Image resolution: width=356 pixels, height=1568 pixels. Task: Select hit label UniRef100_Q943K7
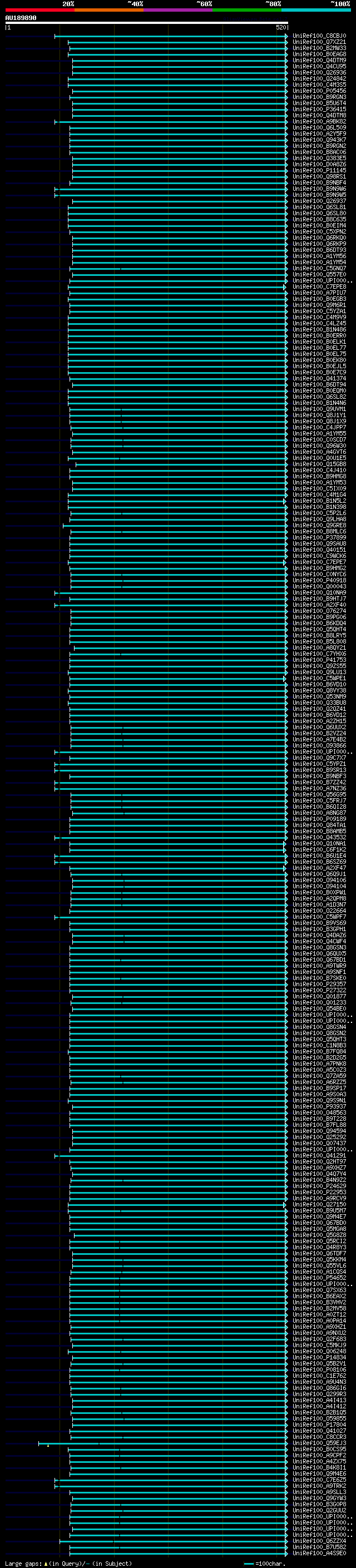[x=319, y=140]
